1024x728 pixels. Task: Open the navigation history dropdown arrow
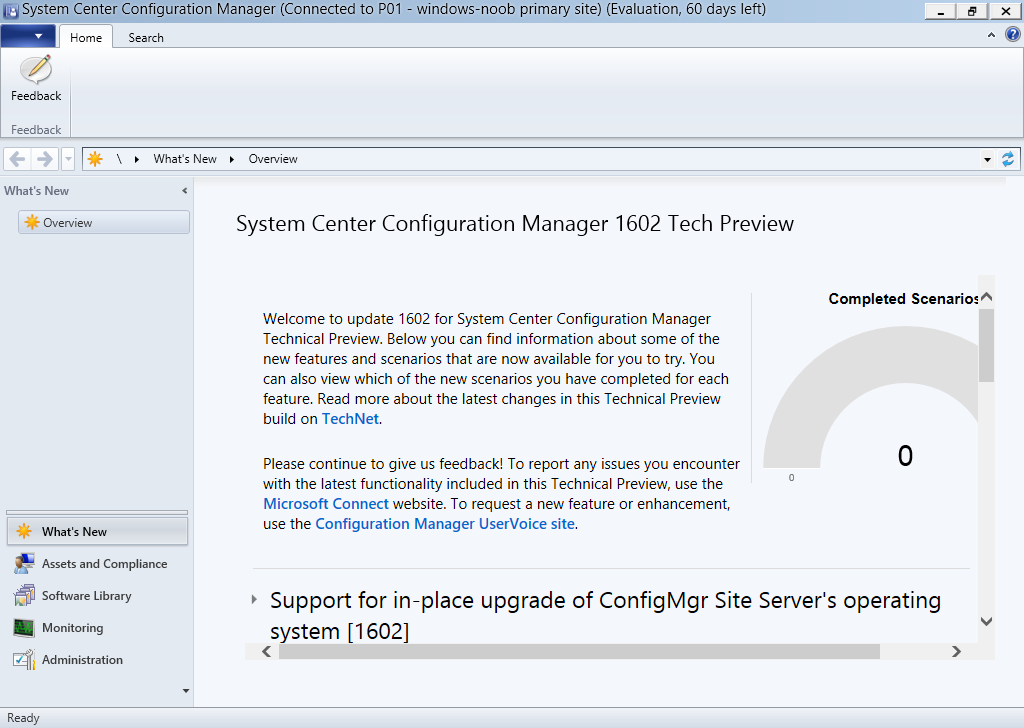68,159
